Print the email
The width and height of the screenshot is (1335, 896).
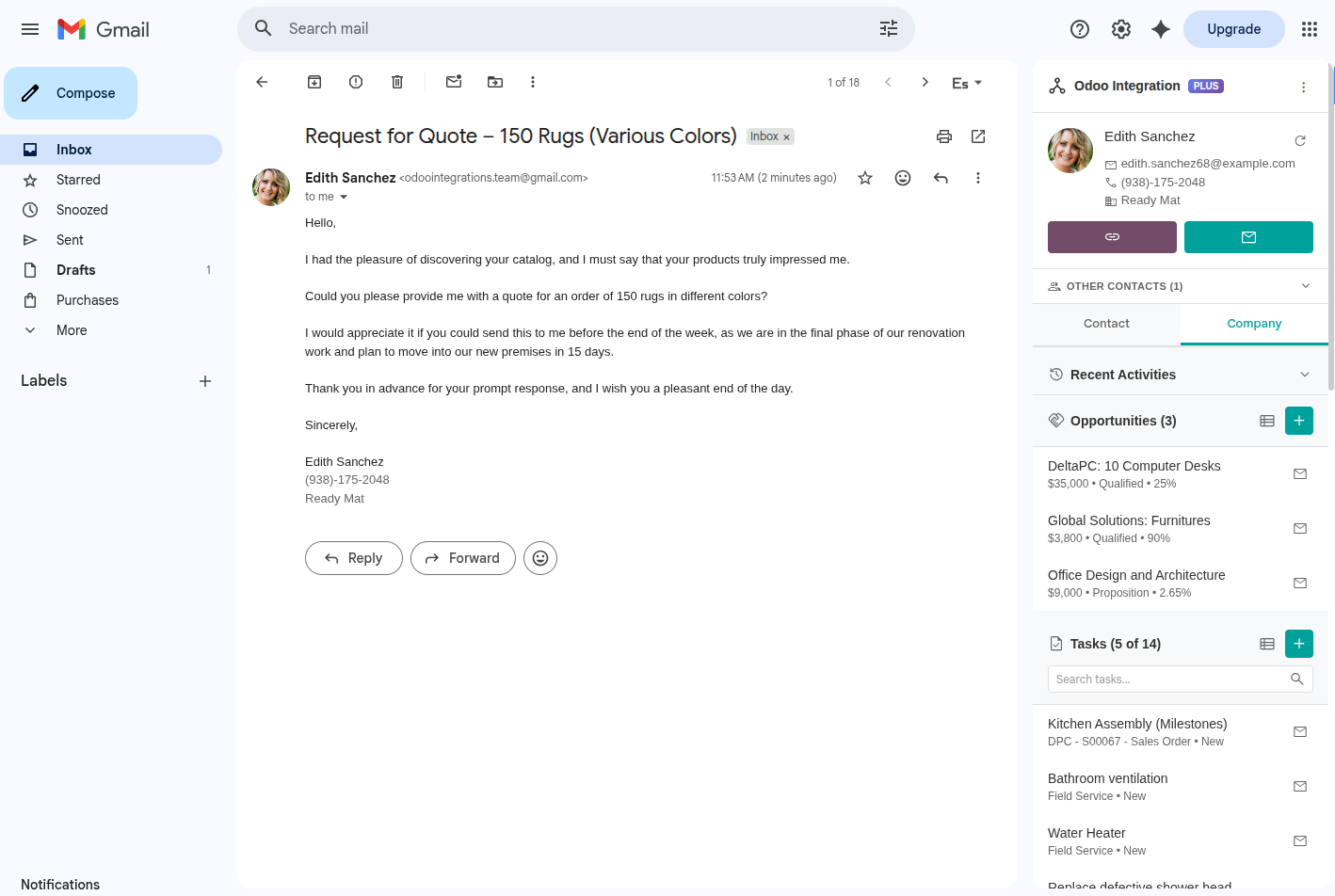pos(943,136)
